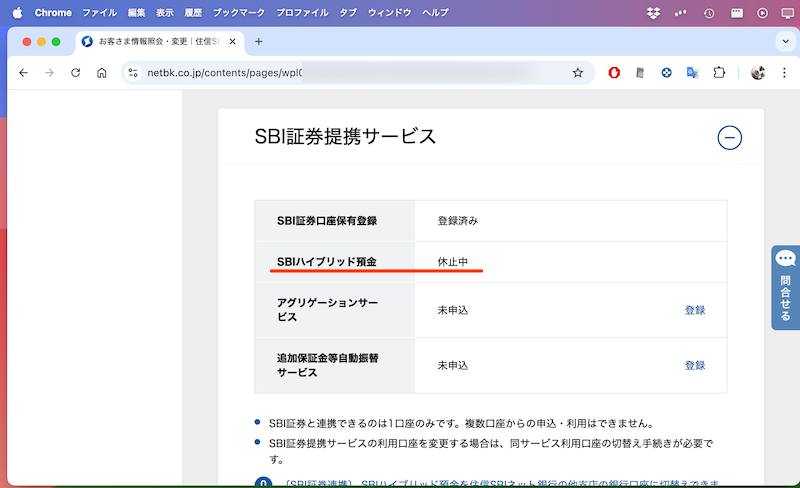
Task: Navigate back to the previous page
Action: click(x=23, y=73)
